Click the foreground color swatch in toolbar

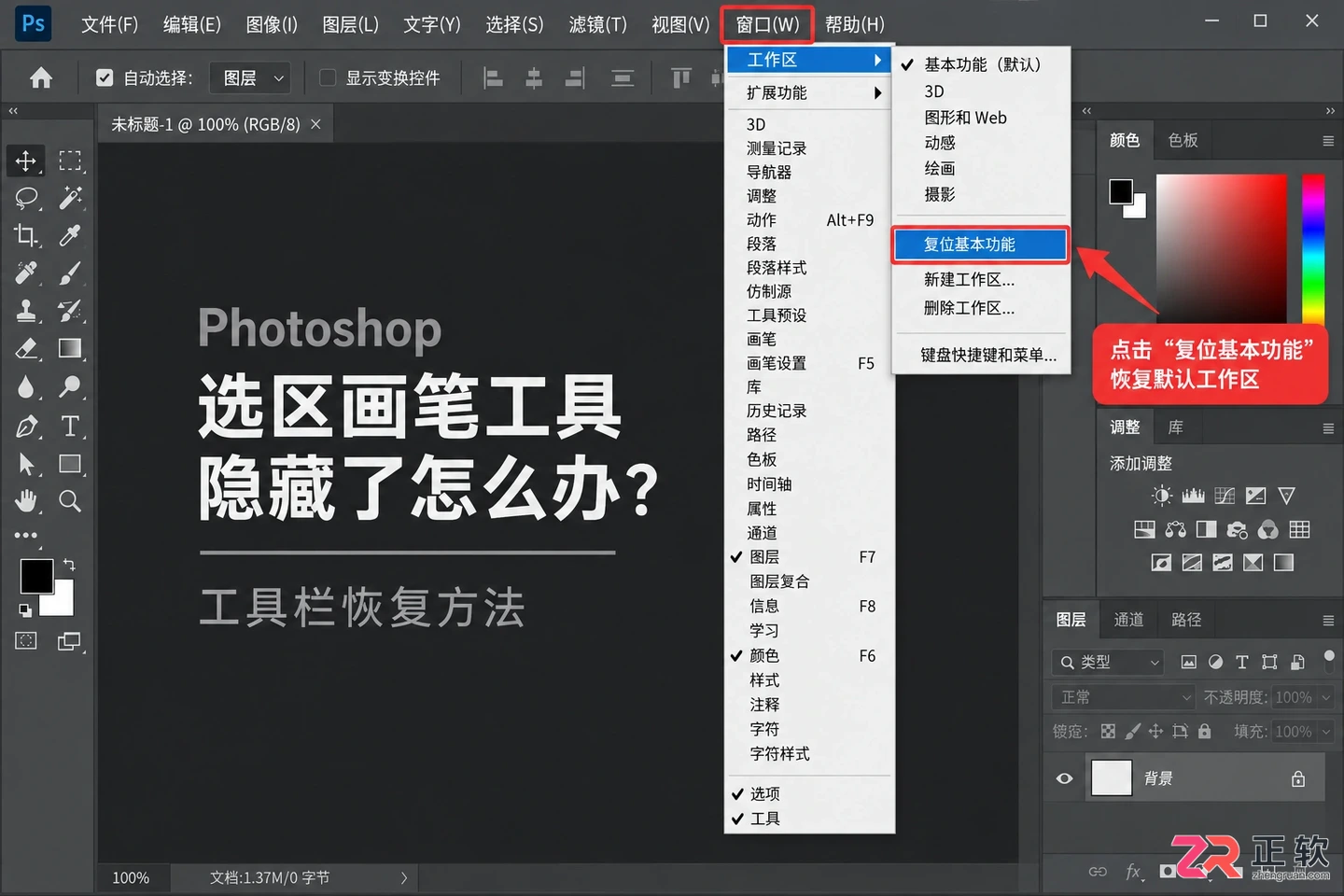click(36, 576)
